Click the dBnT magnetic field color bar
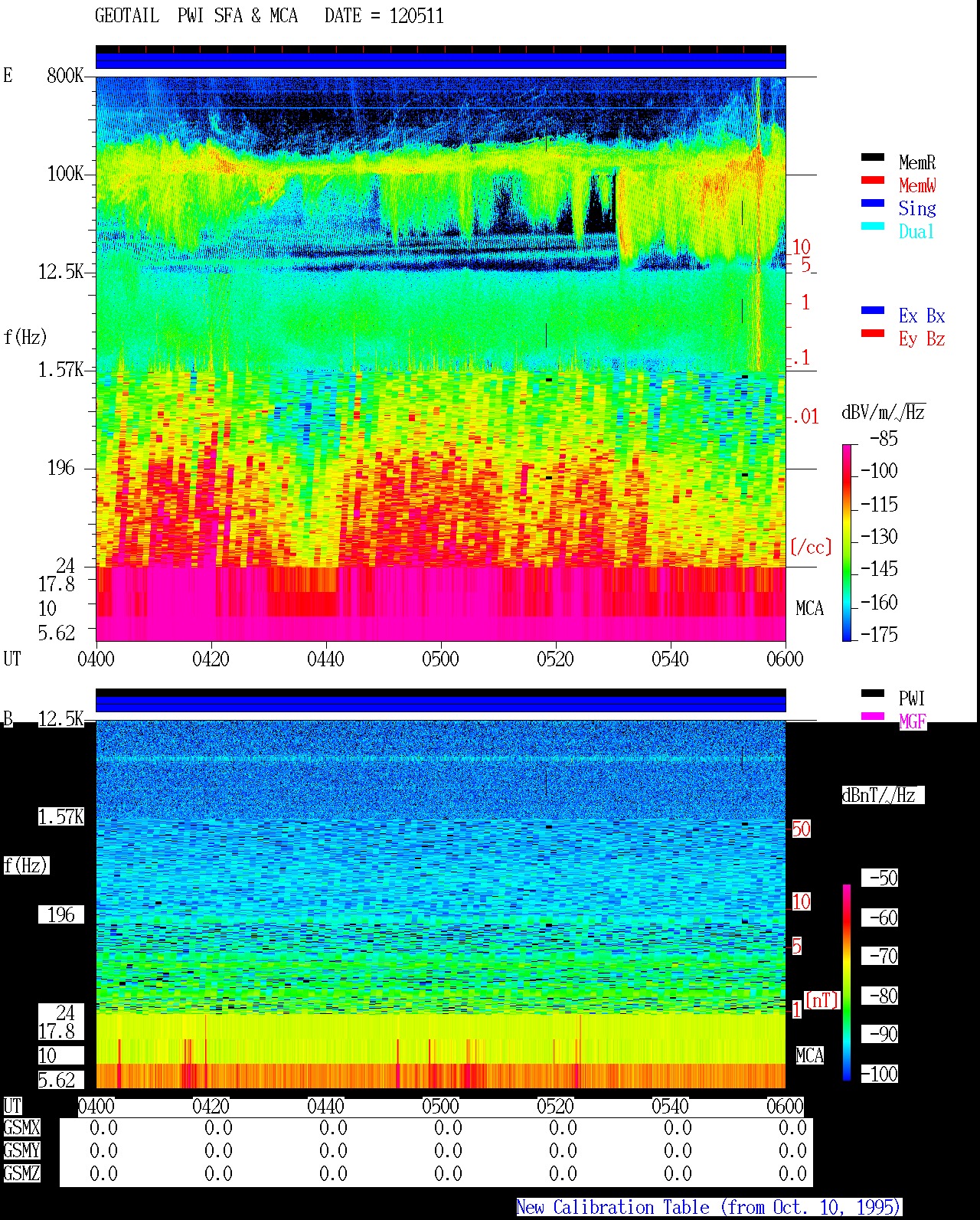This screenshot has height=1220, width=980. point(847,983)
